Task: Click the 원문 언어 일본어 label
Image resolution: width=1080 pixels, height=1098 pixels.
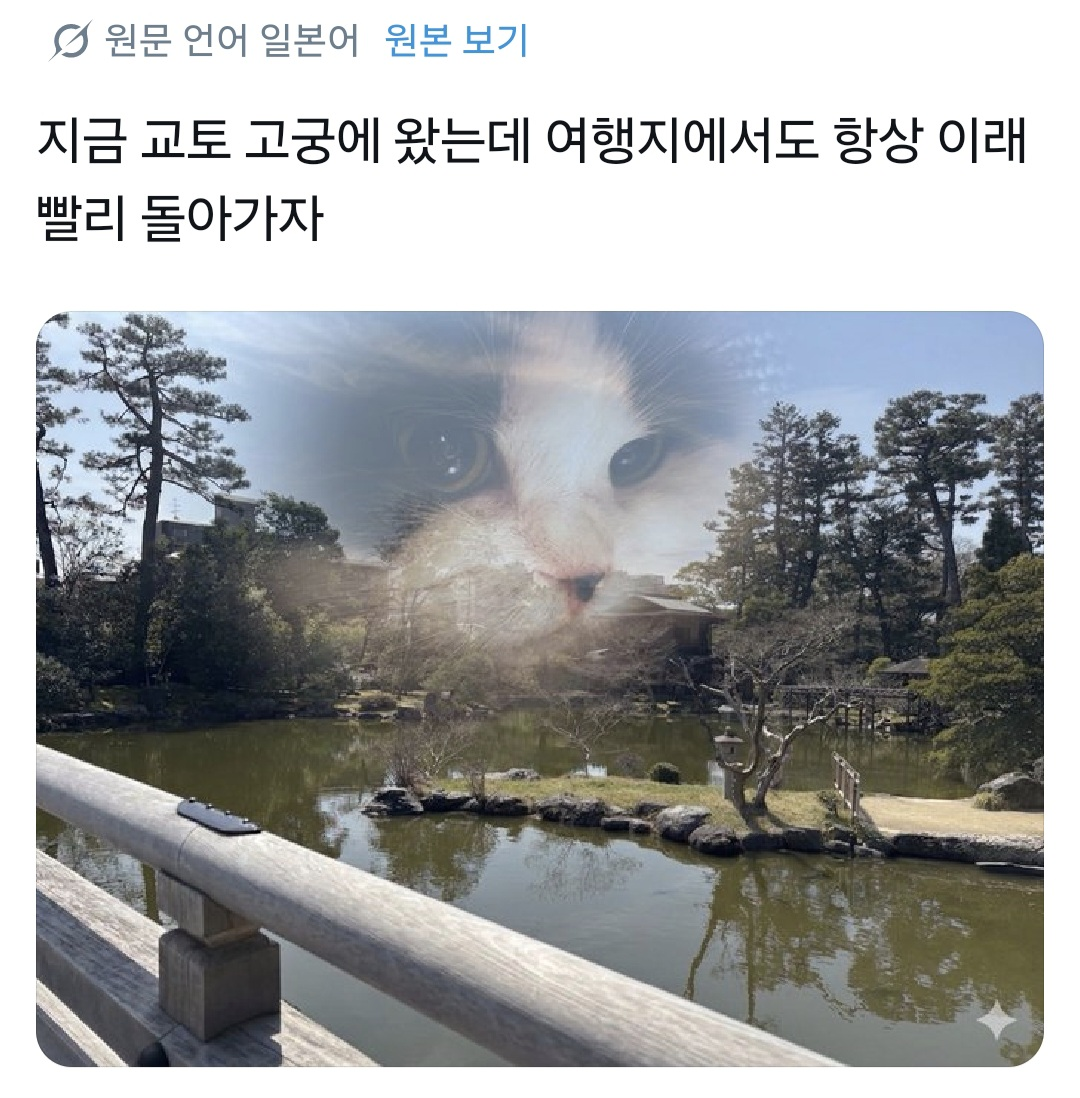Action: tap(231, 40)
